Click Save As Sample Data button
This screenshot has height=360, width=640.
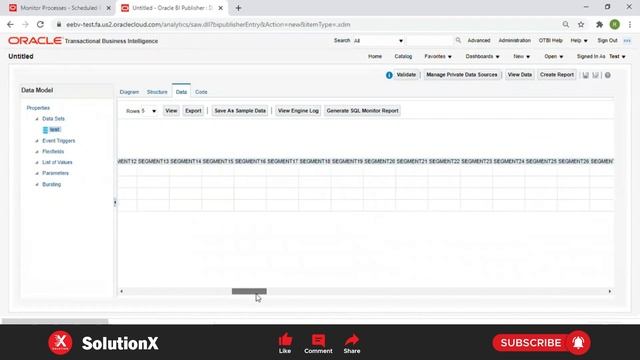pos(240,111)
